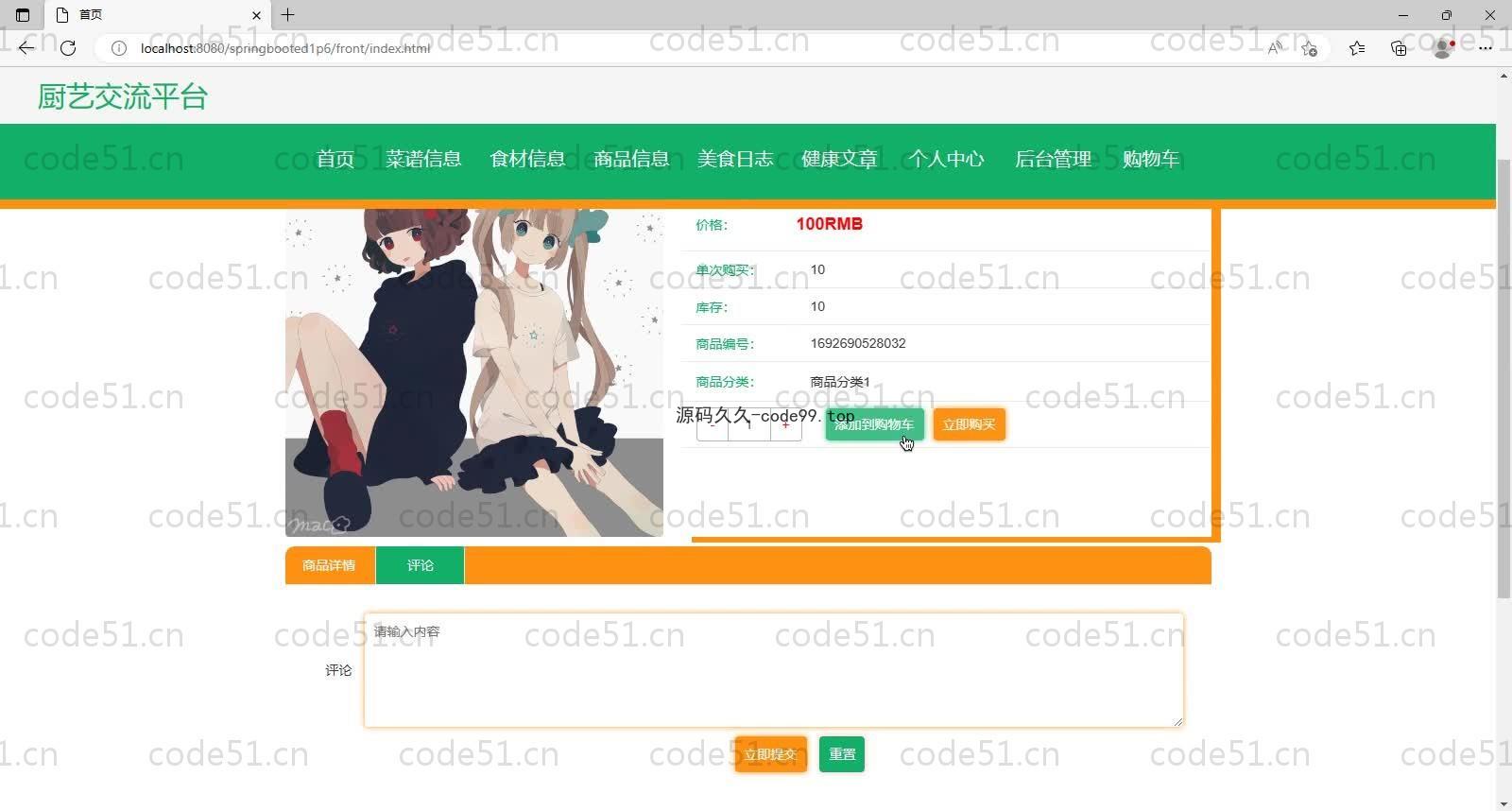Increase quantity with plus button
Screen dimensions: 1512x811
coord(786,425)
